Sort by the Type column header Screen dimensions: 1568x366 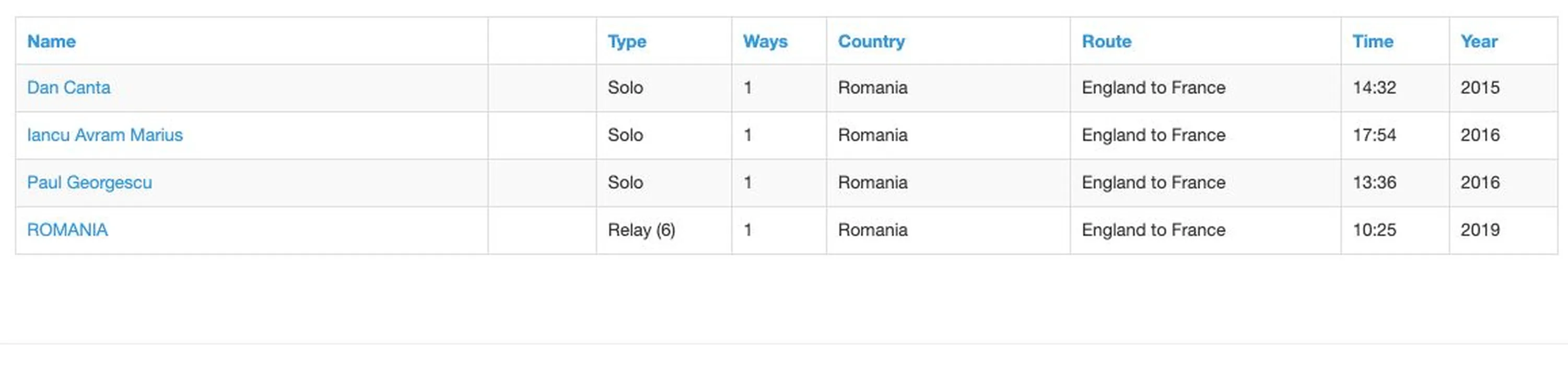pos(626,41)
